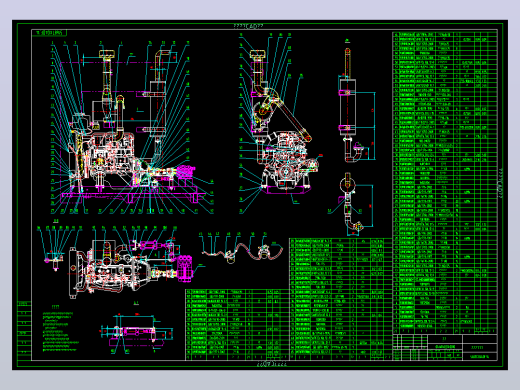The width and height of the screenshot is (520, 390).
Task: Click the engine front elevation view at top left
Action: 132,128
